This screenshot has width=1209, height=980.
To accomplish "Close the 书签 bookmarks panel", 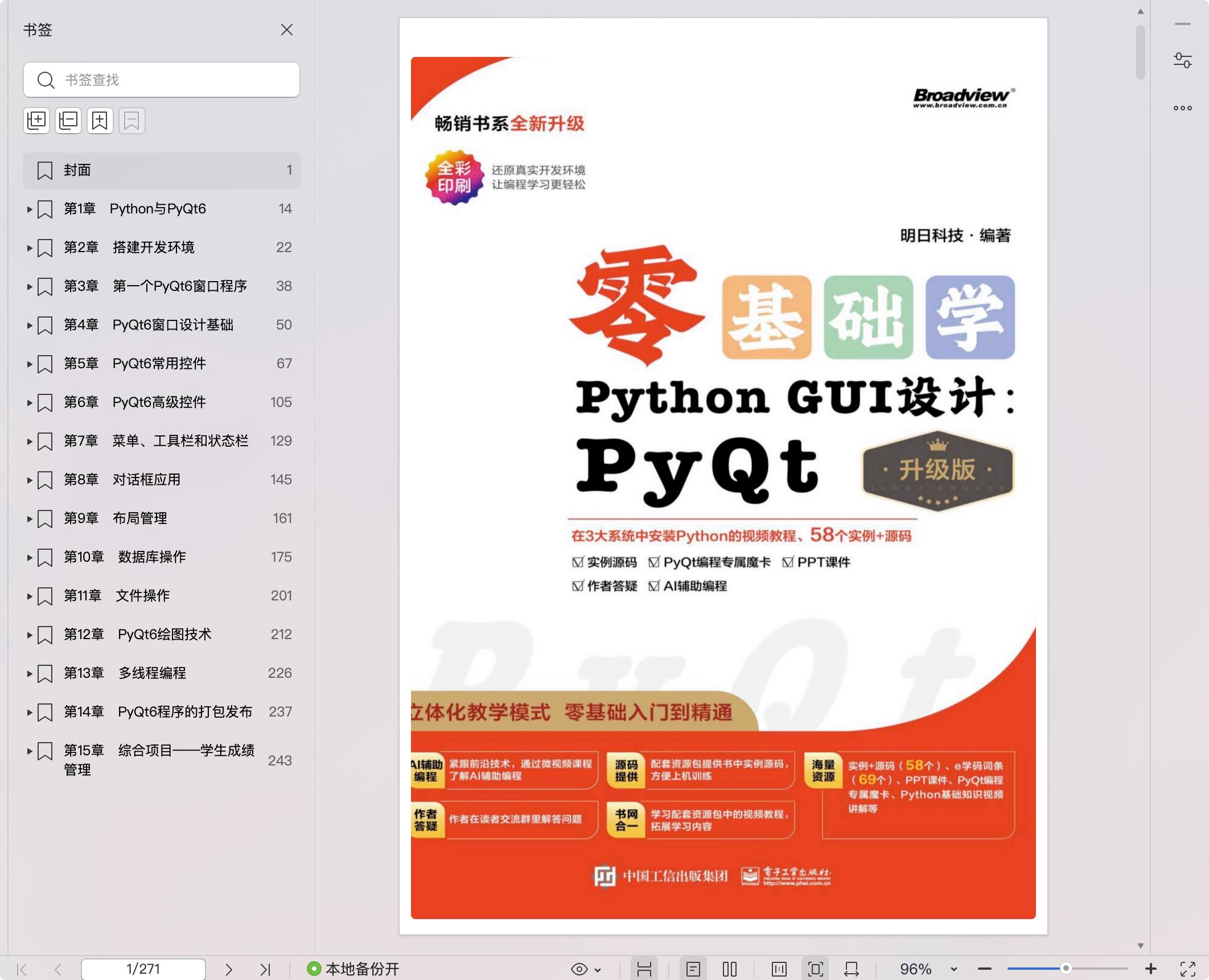I will (x=287, y=30).
